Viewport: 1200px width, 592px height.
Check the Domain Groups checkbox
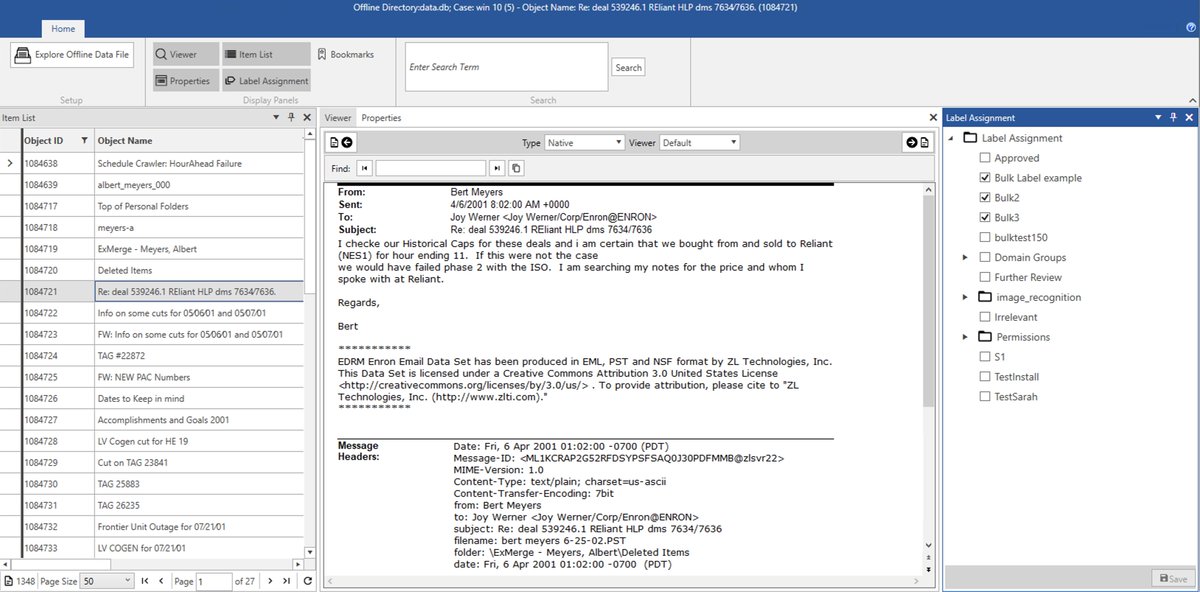coord(985,257)
